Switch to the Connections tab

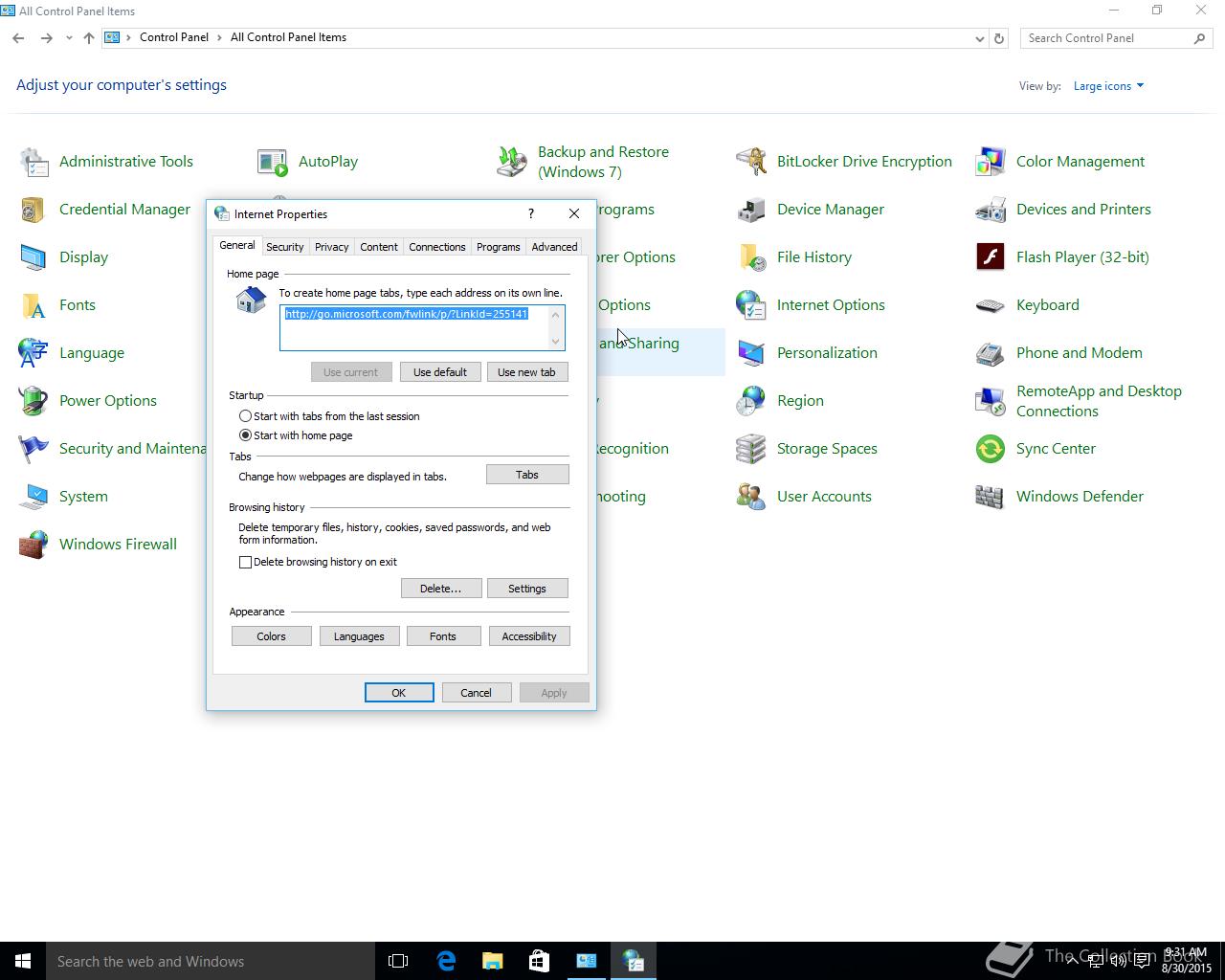[436, 247]
